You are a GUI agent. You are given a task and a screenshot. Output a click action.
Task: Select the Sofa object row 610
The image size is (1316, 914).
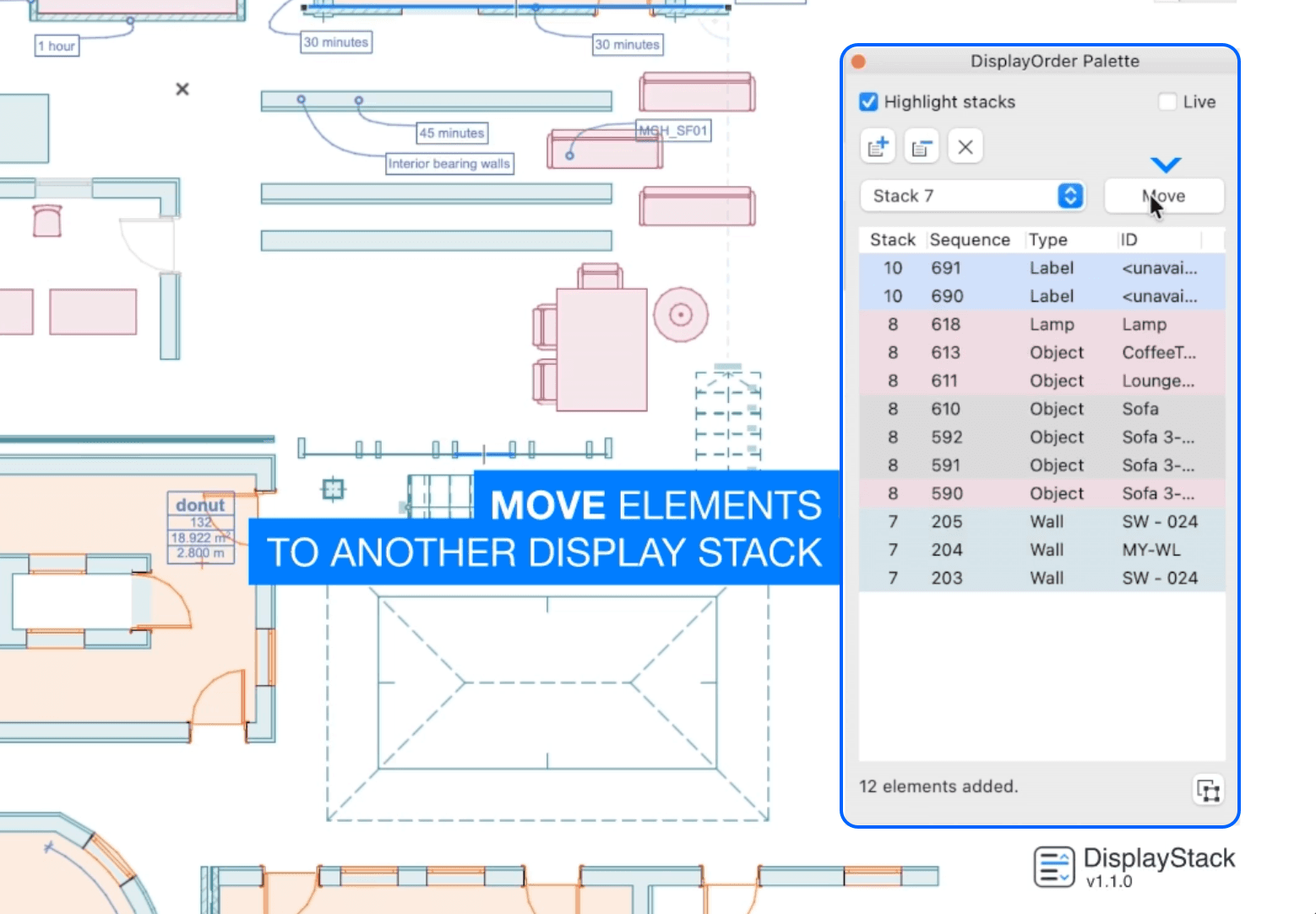point(1042,409)
